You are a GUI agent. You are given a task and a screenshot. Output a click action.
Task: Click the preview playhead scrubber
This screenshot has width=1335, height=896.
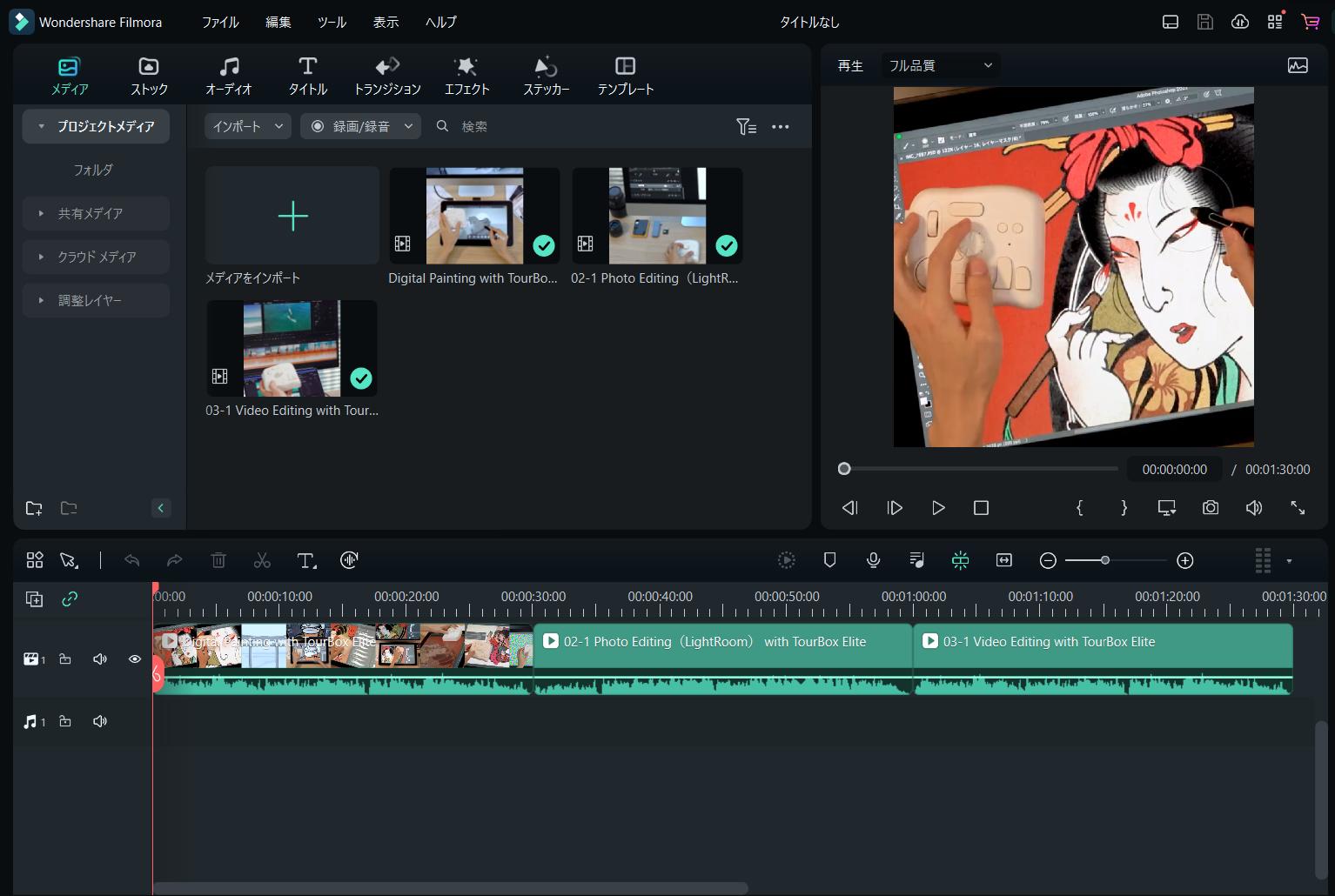point(844,469)
